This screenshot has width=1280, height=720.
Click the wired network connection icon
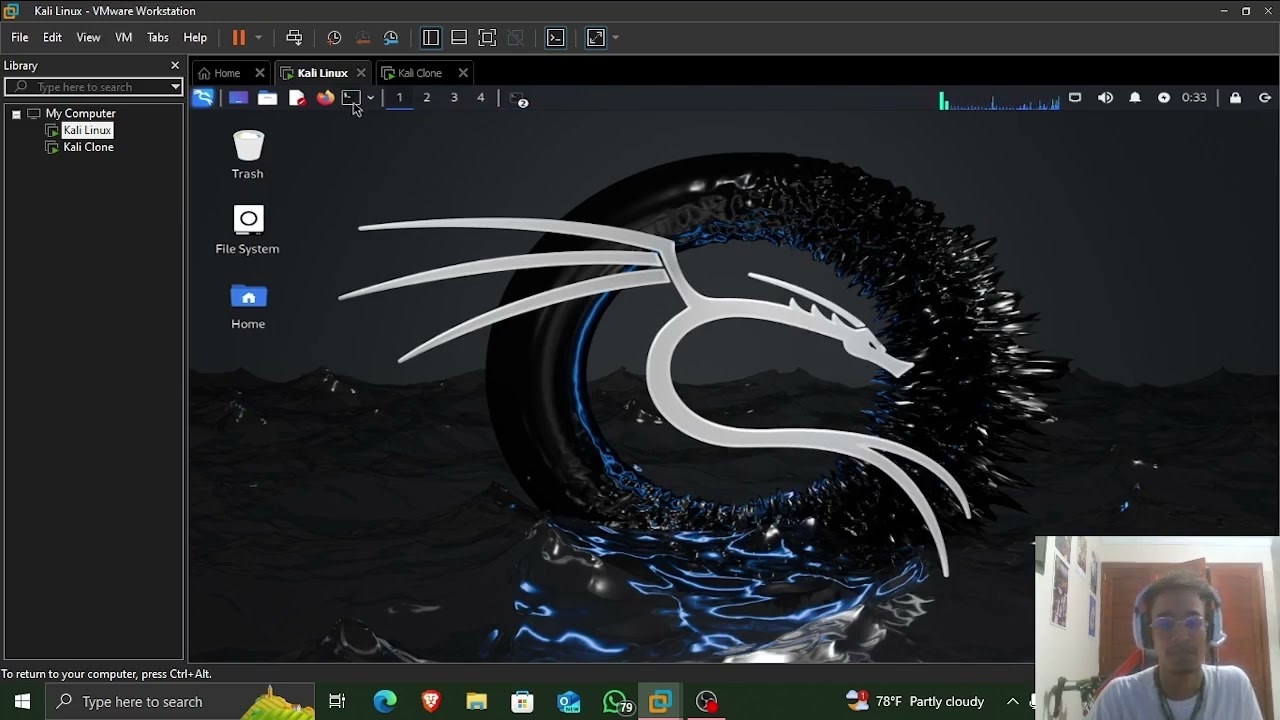pos(1075,98)
